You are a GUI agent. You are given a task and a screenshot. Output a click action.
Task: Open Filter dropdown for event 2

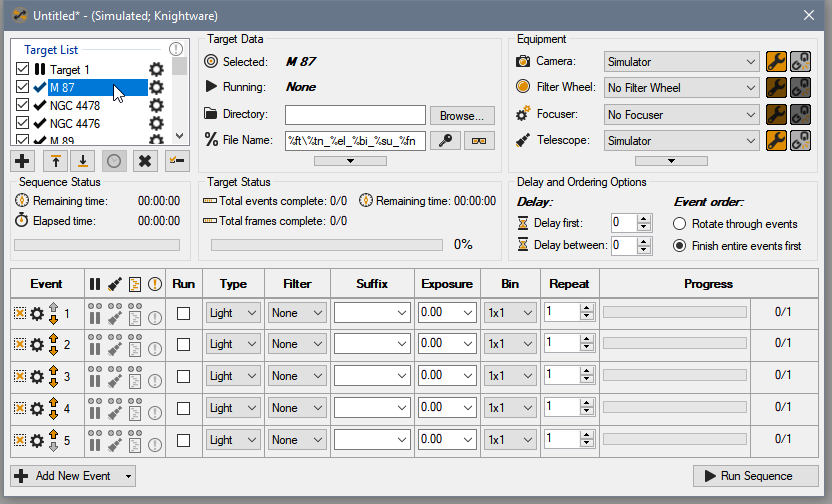pos(297,344)
